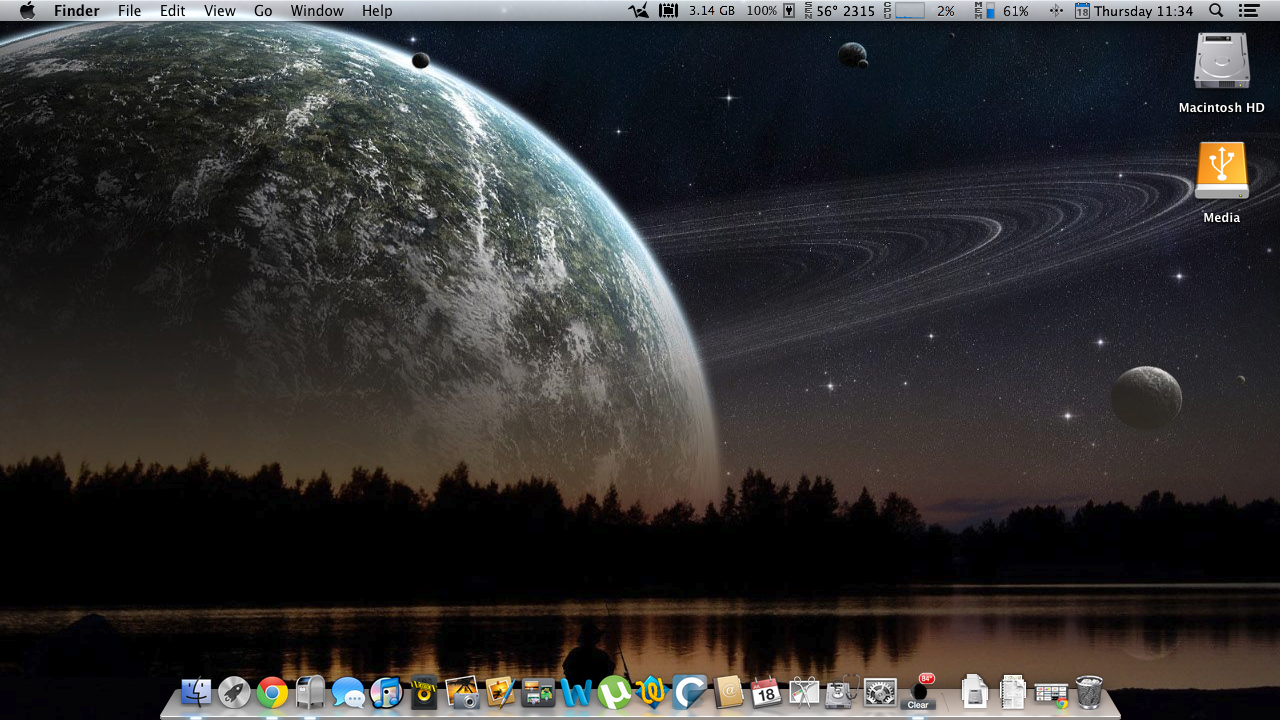Open System Preferences gear in Dock

click(880, 692)
